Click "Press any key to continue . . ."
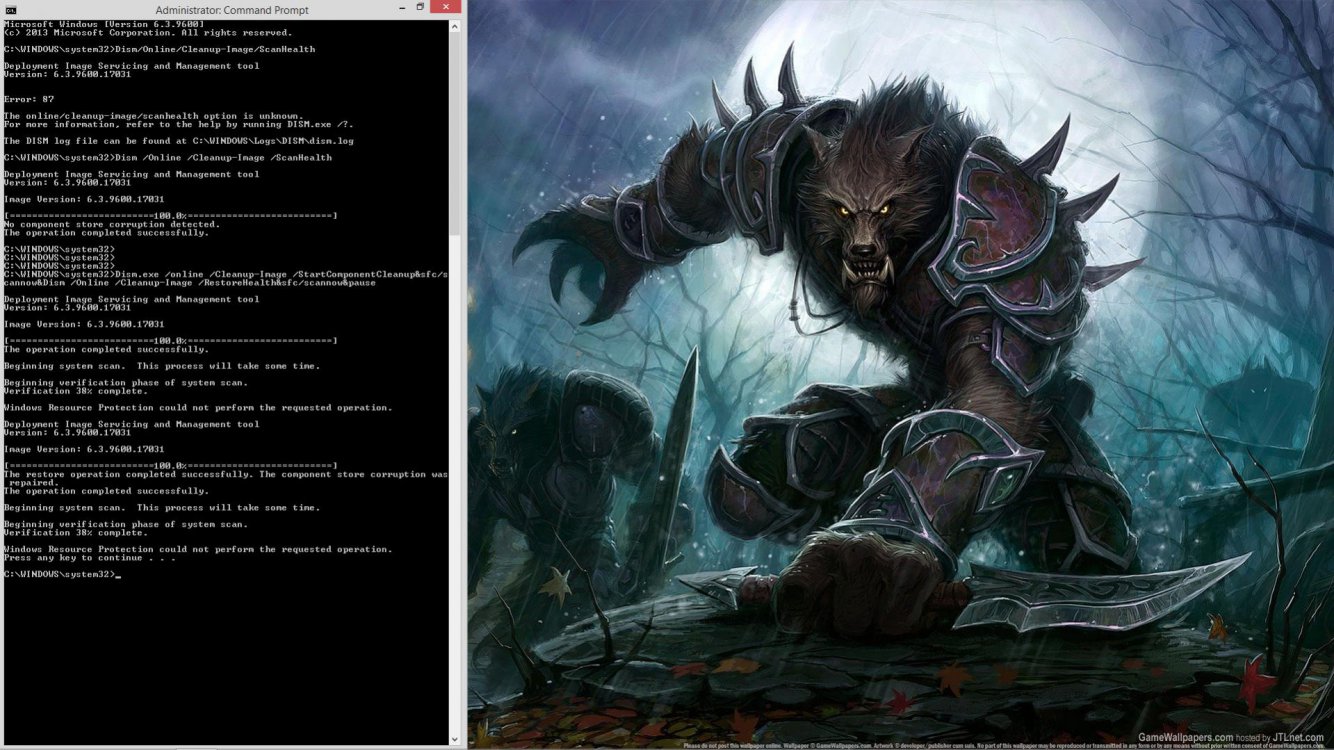Screen dimensions: 1334x750 (90, 558)
